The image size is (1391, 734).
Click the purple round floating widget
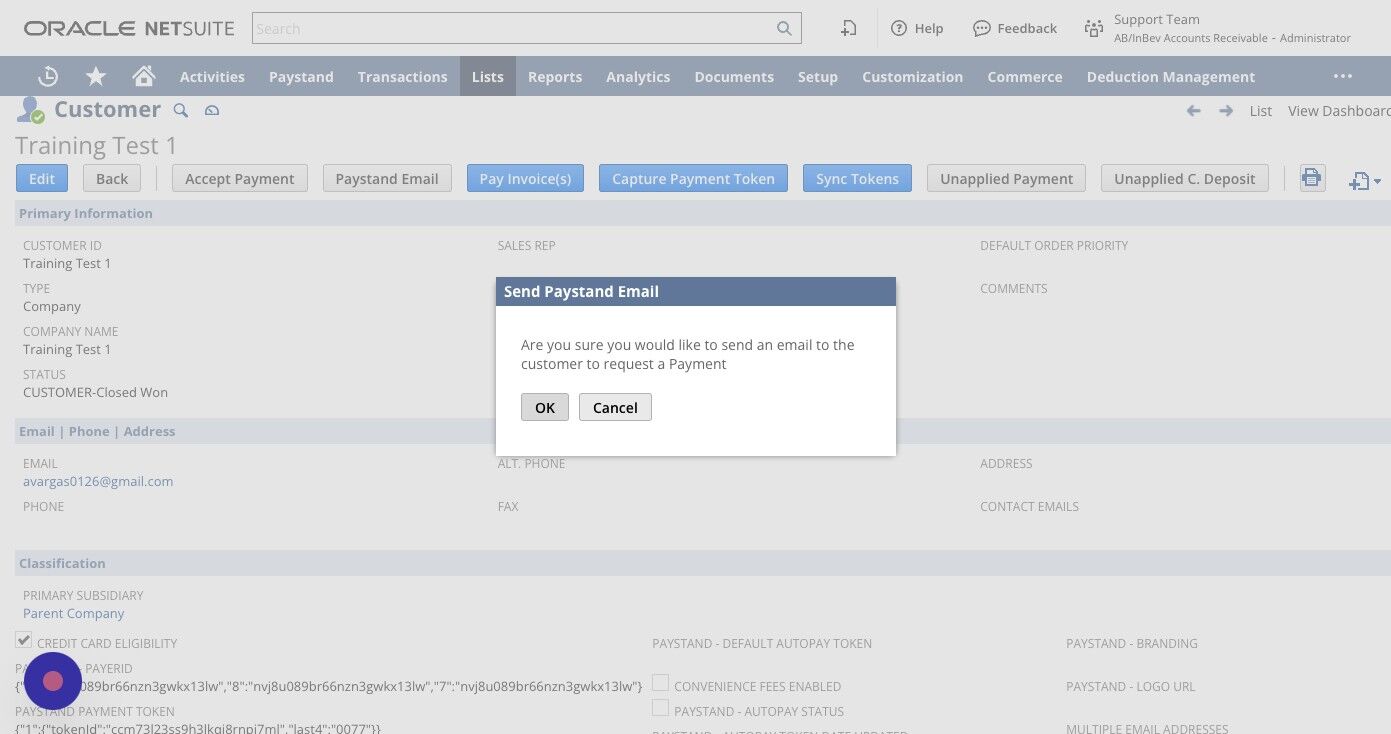point(53,681)
